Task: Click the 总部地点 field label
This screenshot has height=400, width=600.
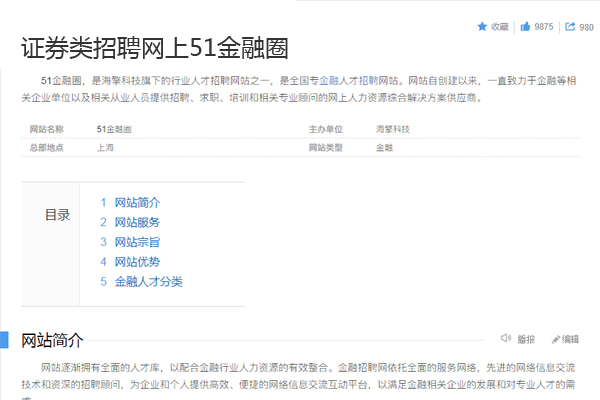Action: click(47, 147)
